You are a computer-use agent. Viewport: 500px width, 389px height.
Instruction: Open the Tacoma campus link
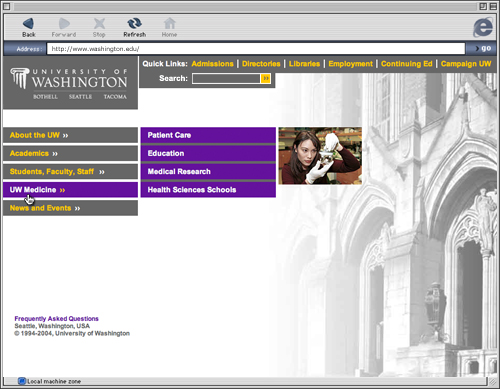coord(115,97)
